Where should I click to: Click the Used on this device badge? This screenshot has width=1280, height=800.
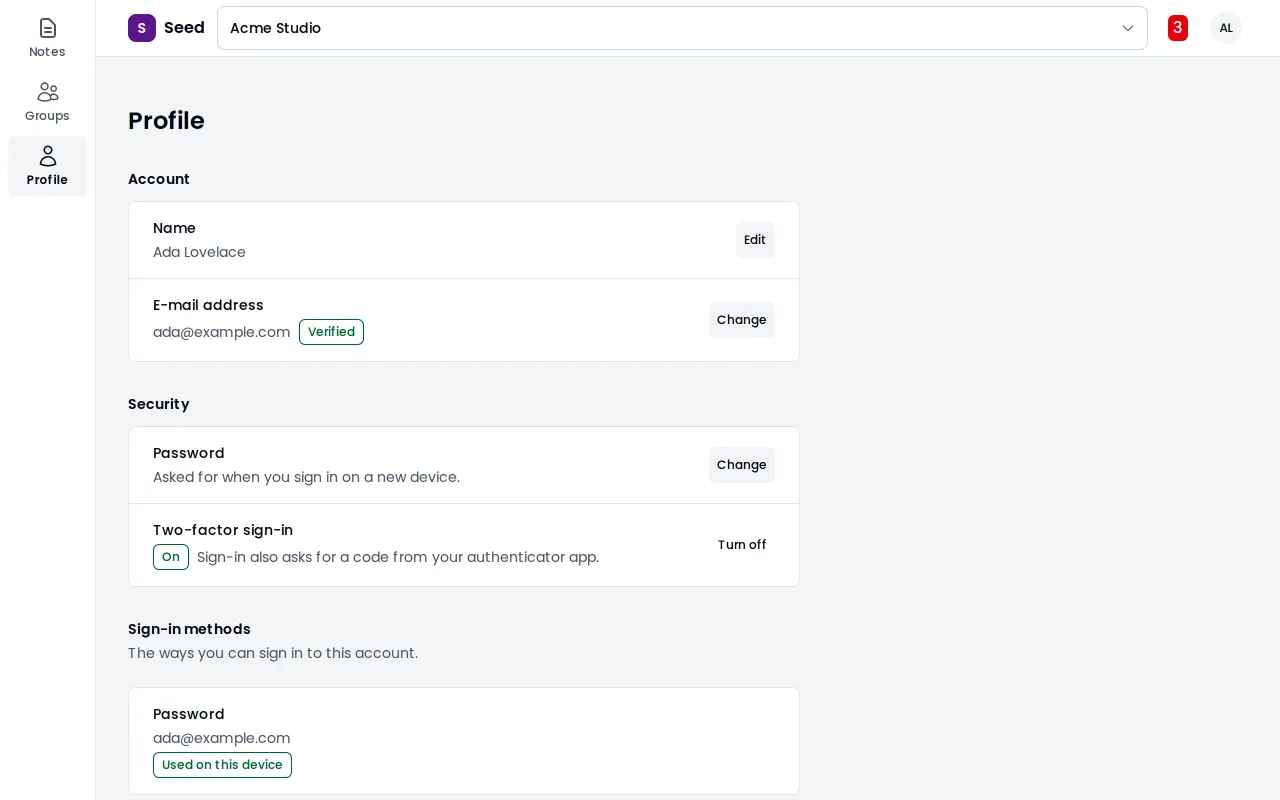point(222,765)
